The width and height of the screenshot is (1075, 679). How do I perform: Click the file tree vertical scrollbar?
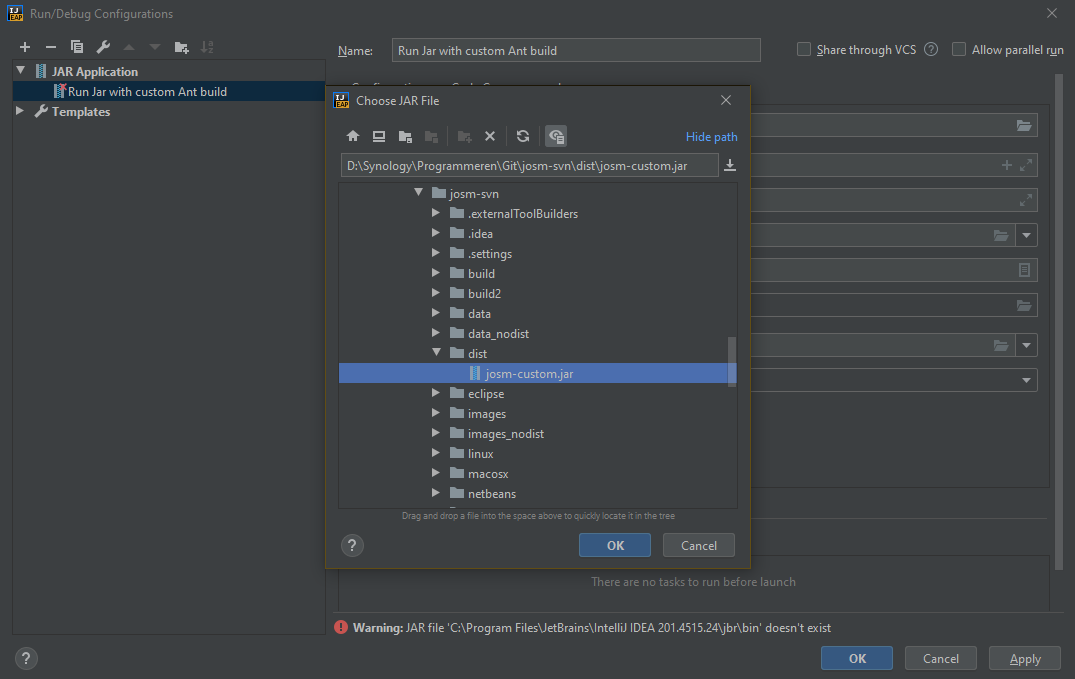[732, 360]
